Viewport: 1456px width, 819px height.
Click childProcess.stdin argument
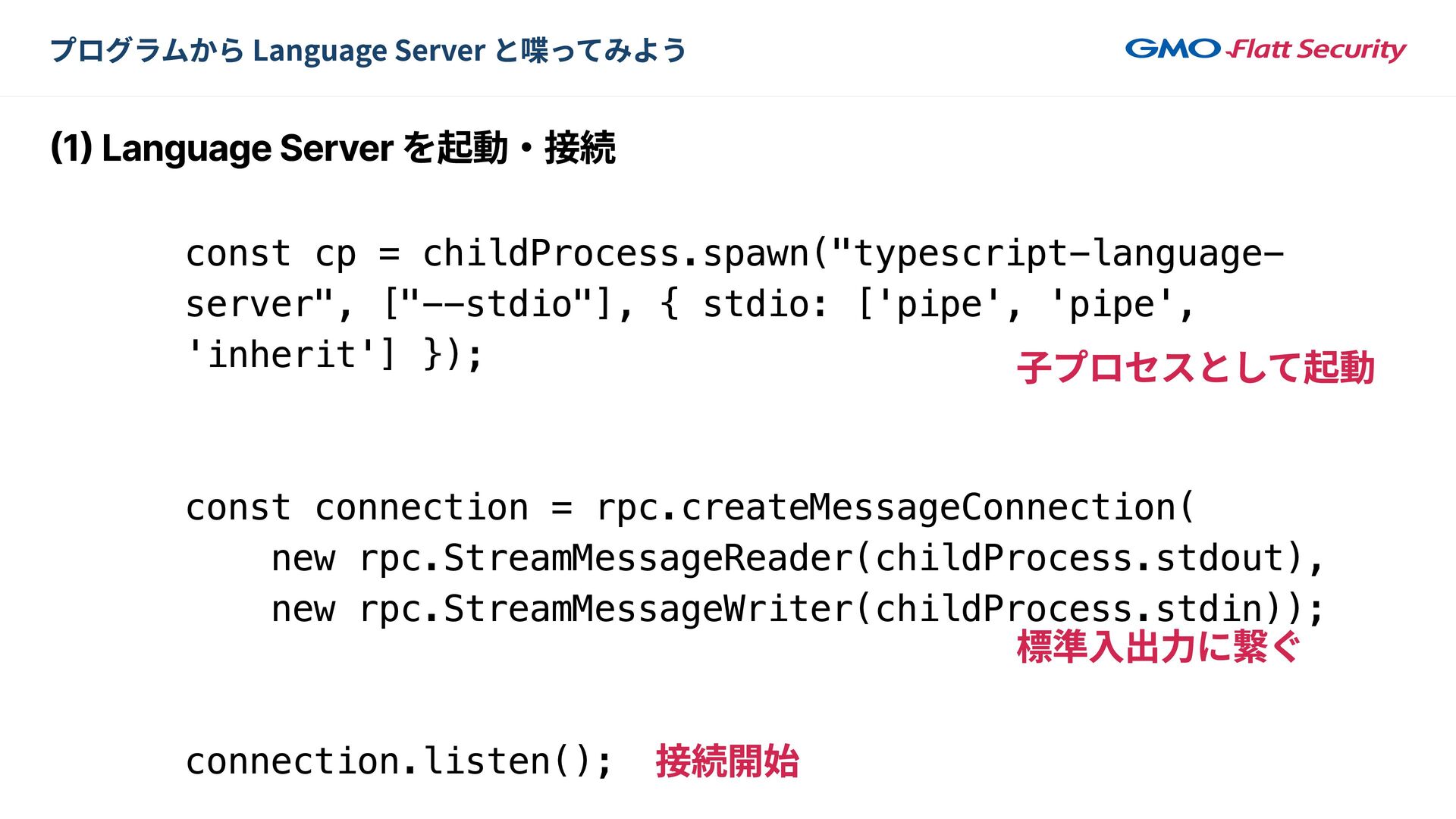[1068, 609]
